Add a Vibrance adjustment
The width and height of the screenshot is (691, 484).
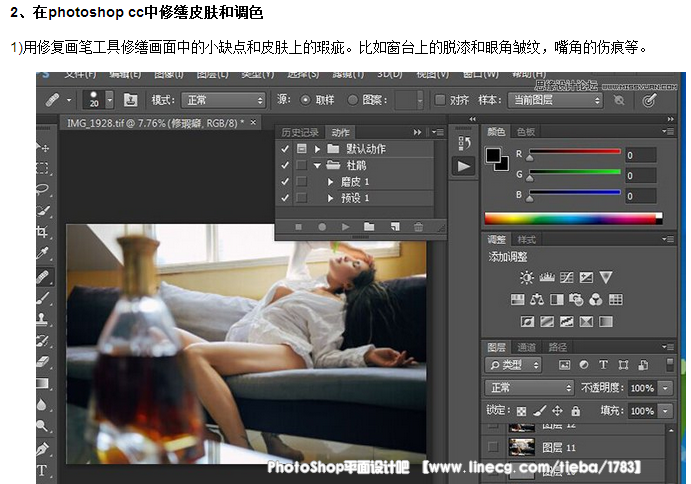point(606,277)
